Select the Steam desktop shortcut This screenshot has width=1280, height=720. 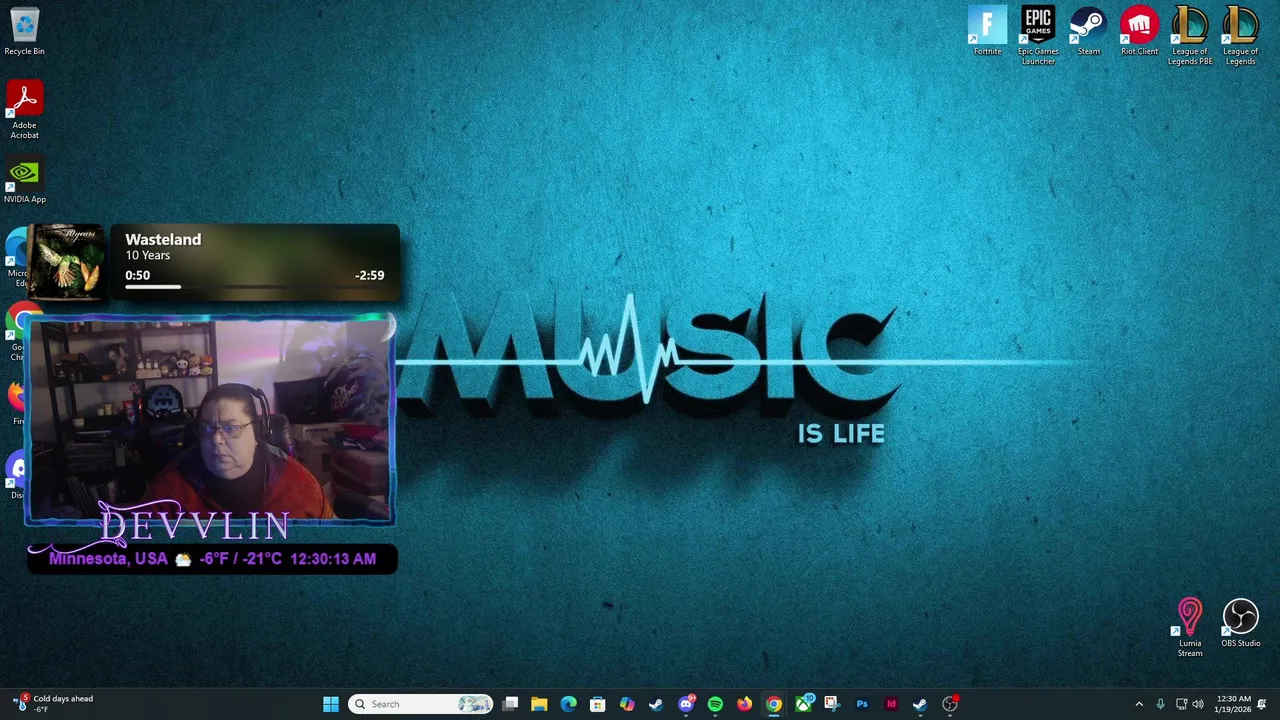click(1088, 32)
